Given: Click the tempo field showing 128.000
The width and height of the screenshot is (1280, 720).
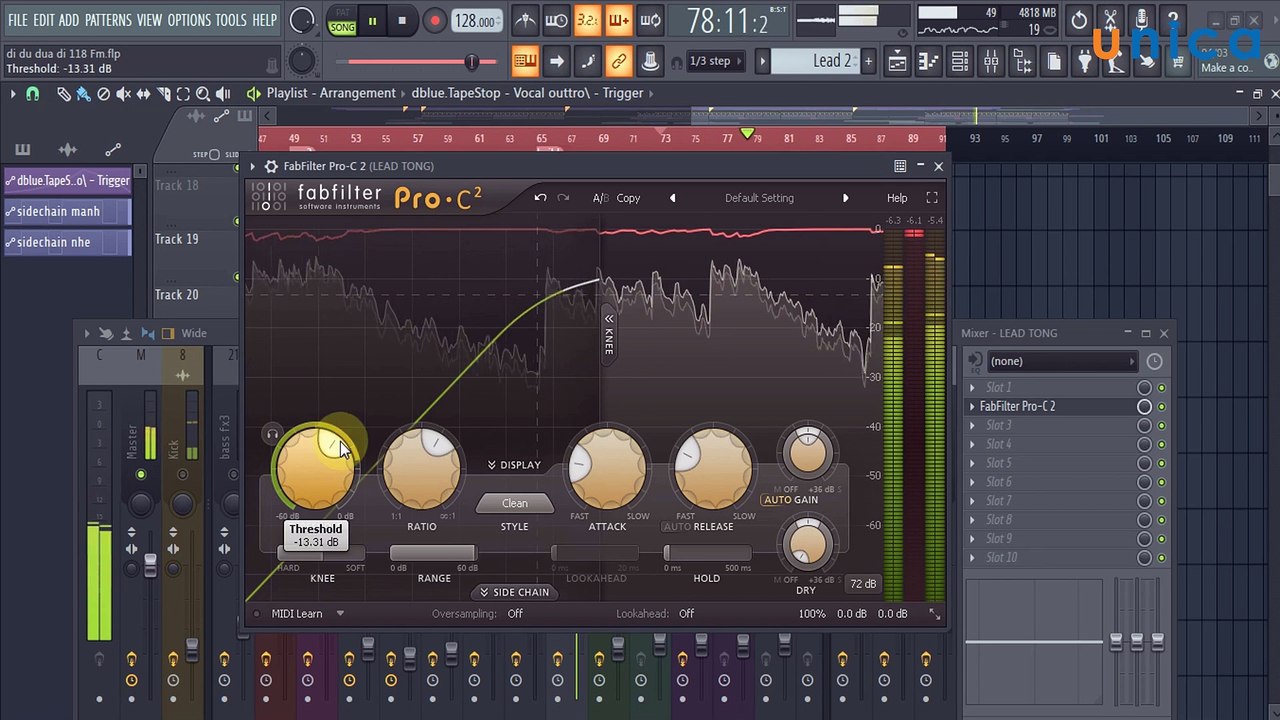Looking at the screenshot, I should pyautogui.click(x=477, y=21).
